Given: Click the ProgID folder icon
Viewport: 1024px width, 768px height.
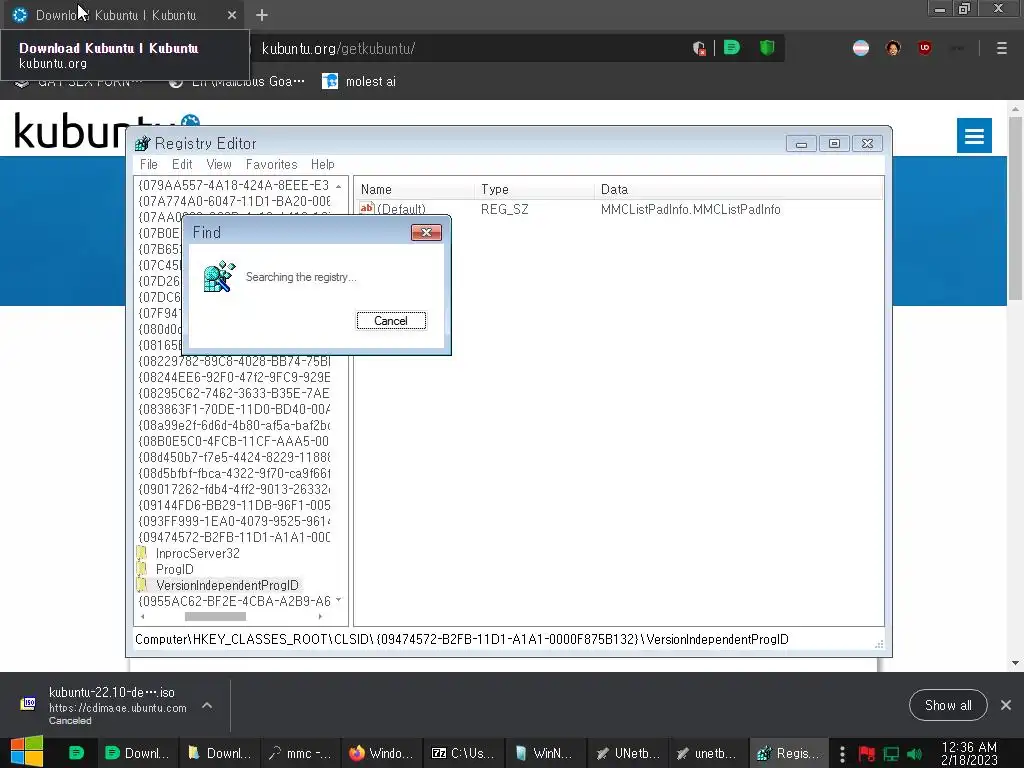Looking at the screenshot, I should (142, 569).
